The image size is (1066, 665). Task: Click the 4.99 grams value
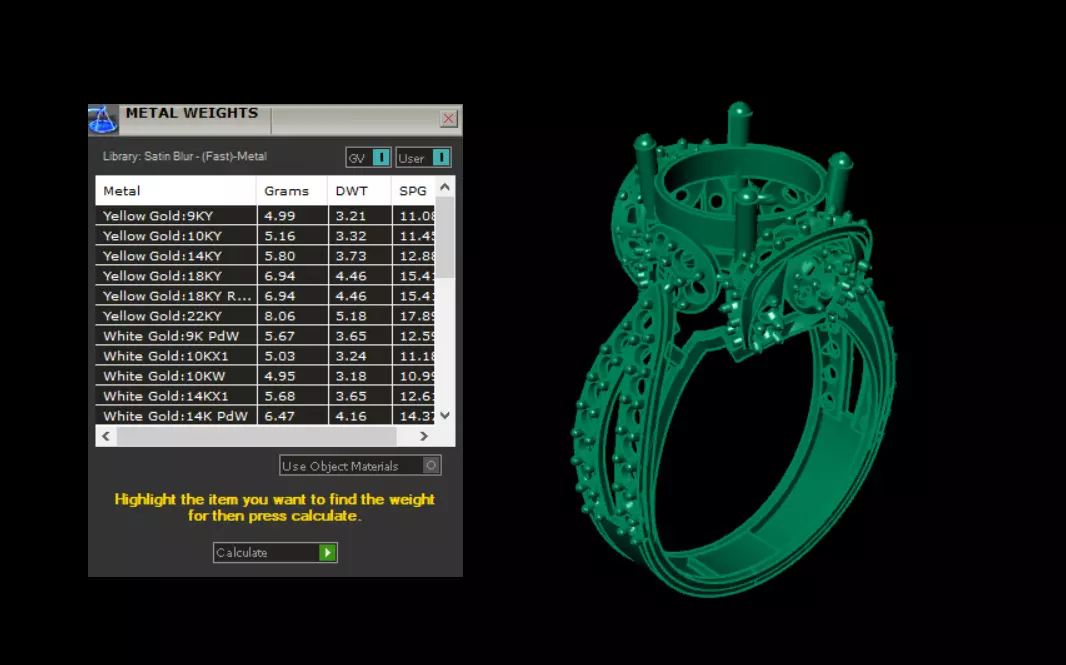point(279,216)
